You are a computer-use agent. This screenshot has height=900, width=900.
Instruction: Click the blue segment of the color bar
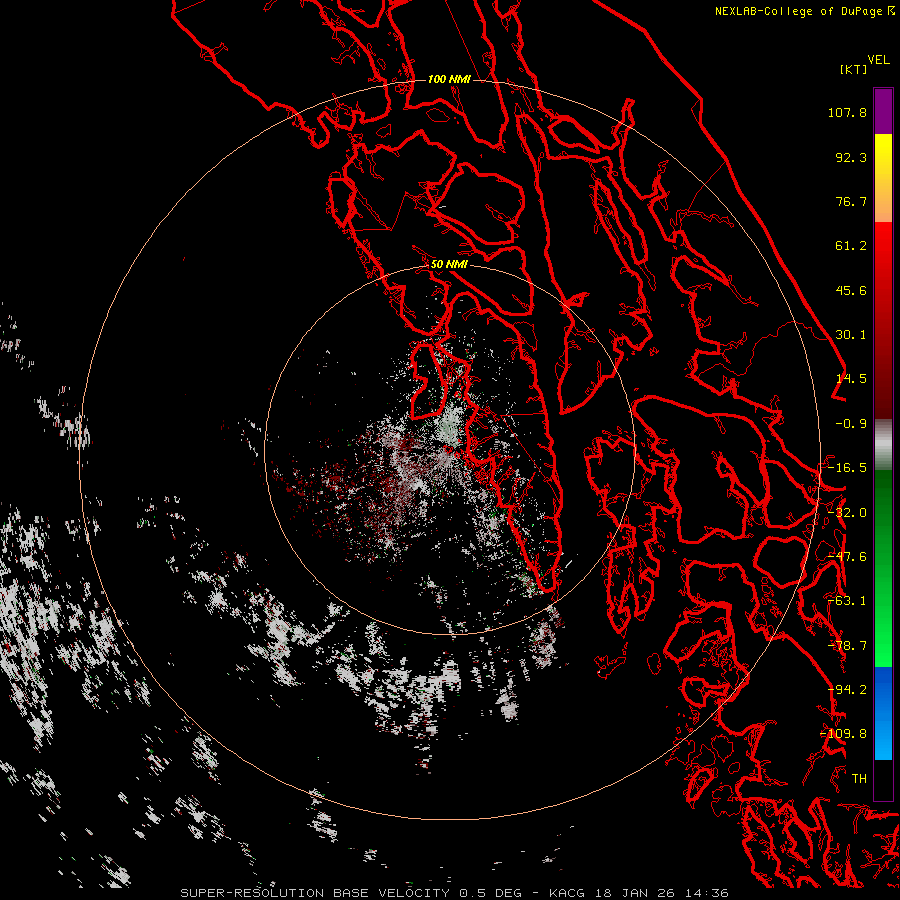(883, 713)
